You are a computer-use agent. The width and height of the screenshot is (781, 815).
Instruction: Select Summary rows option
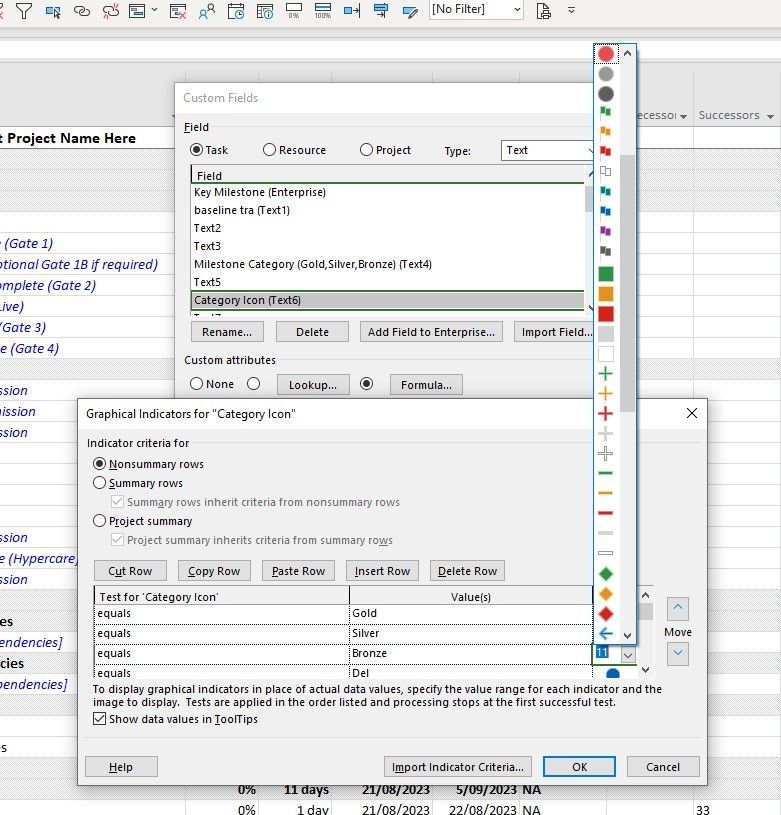99,483
